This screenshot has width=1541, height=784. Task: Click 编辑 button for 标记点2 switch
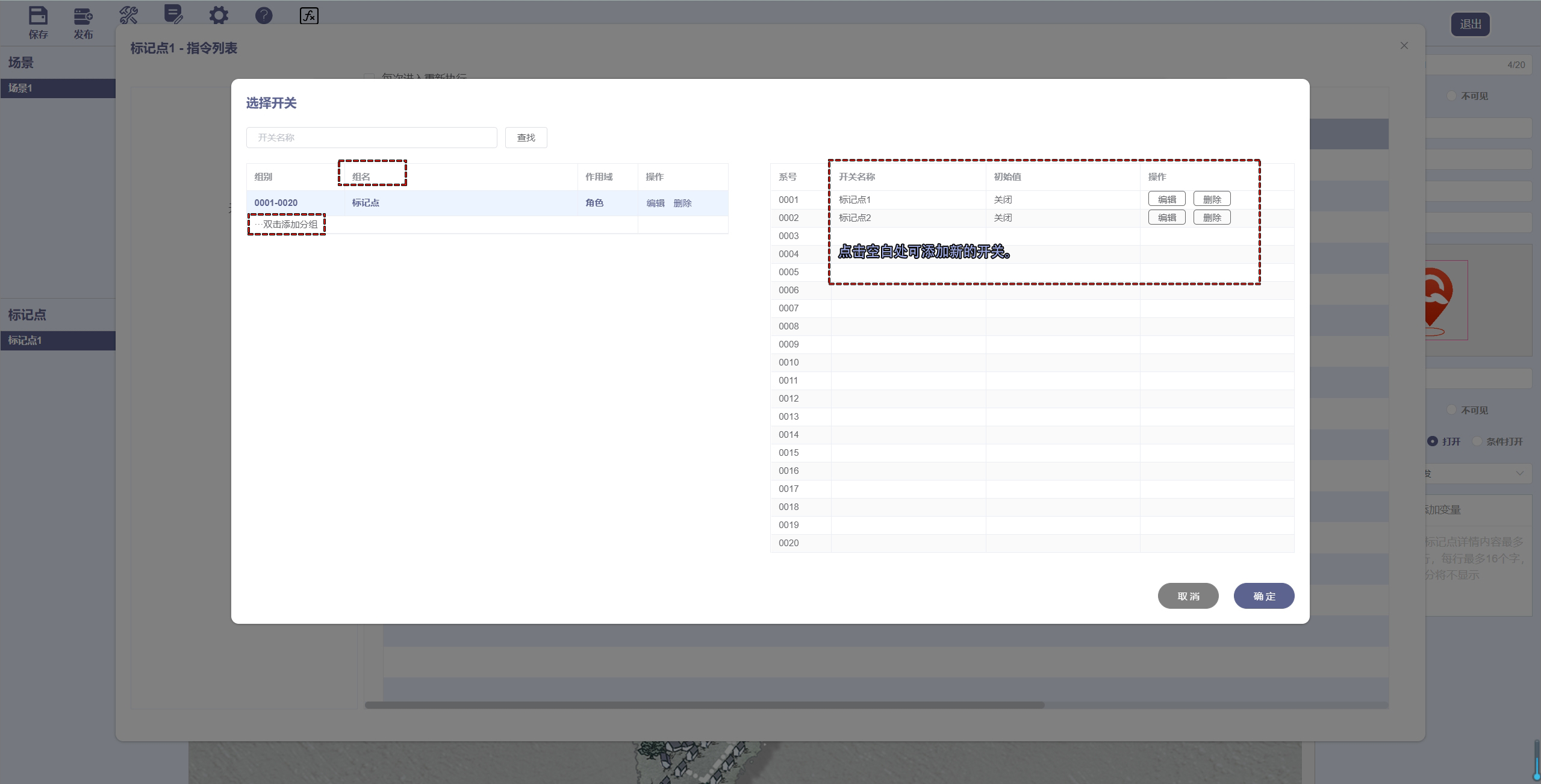pyautogui.click(x=1166, y=217)
